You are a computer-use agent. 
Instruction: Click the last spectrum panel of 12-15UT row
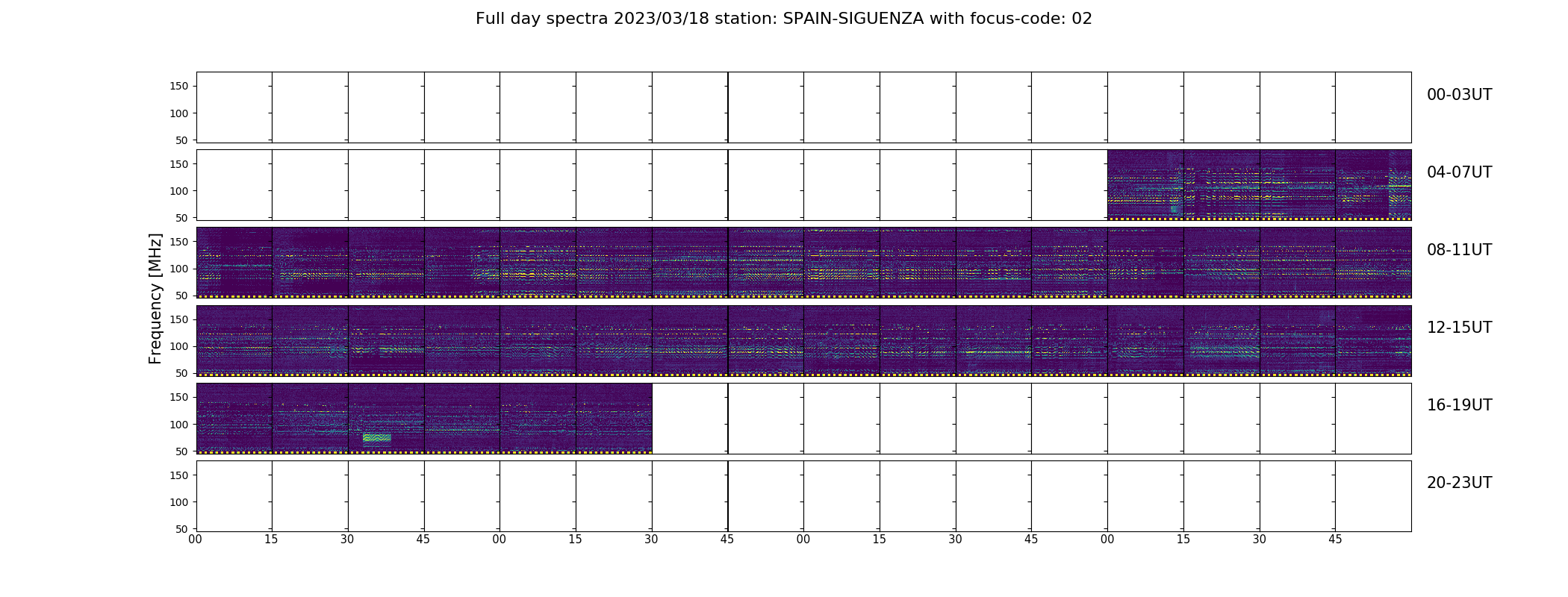pos(1373,340)
